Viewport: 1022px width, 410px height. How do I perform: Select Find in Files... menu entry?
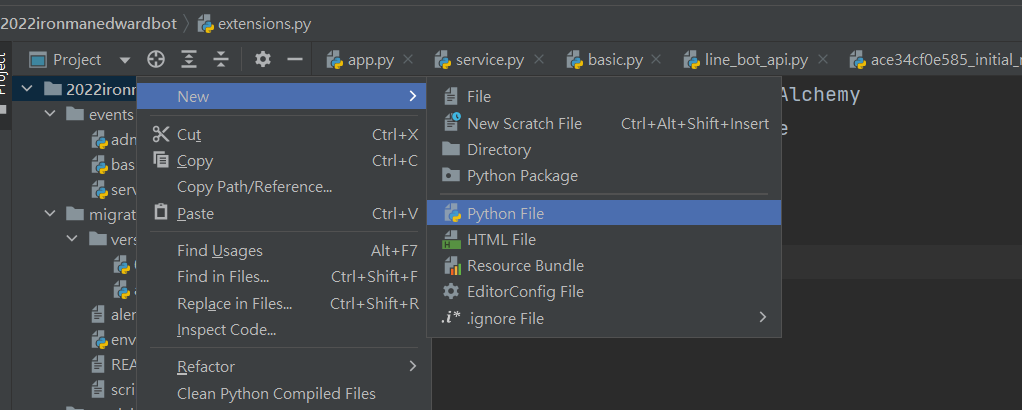223,277
